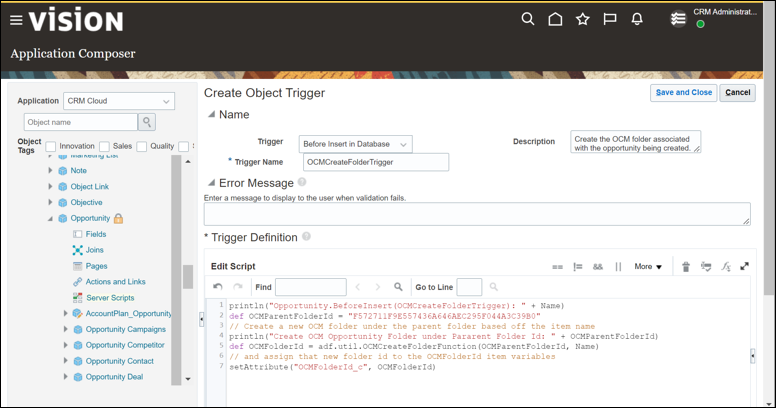Click the undo arrow in script editor

pyautogui.click(x=218, y=287)
